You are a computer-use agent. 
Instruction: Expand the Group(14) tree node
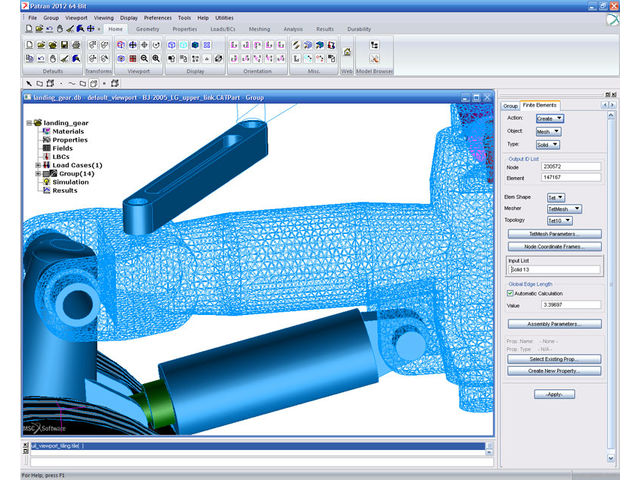click(37, 174)
